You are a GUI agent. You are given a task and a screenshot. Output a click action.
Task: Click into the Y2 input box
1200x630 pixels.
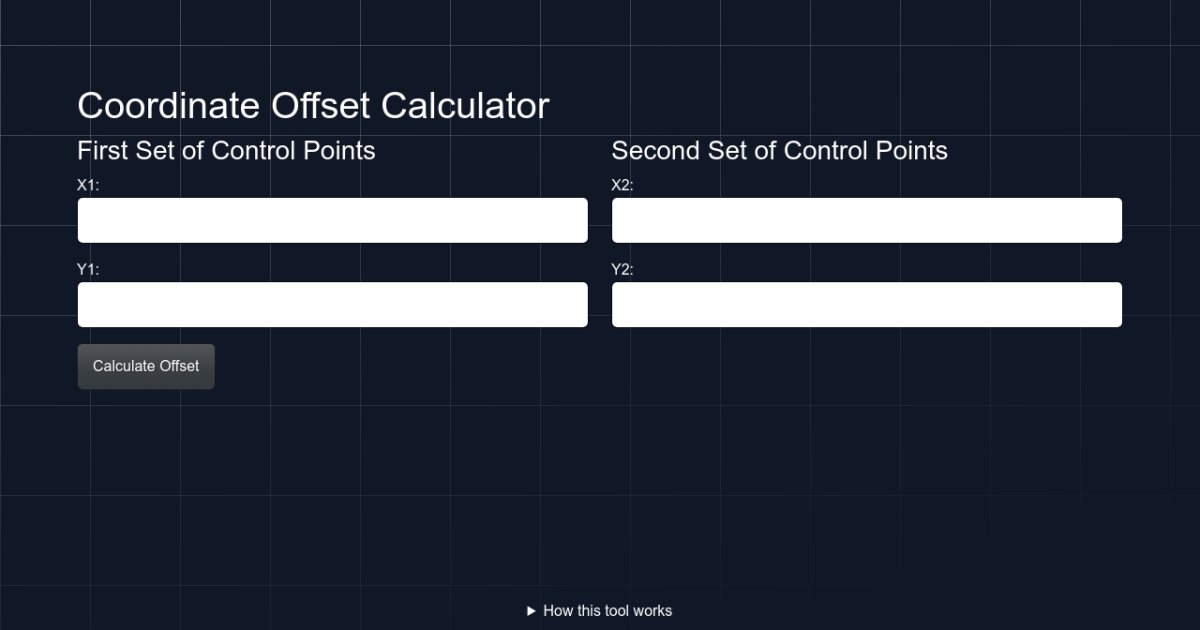coord(866,304)
